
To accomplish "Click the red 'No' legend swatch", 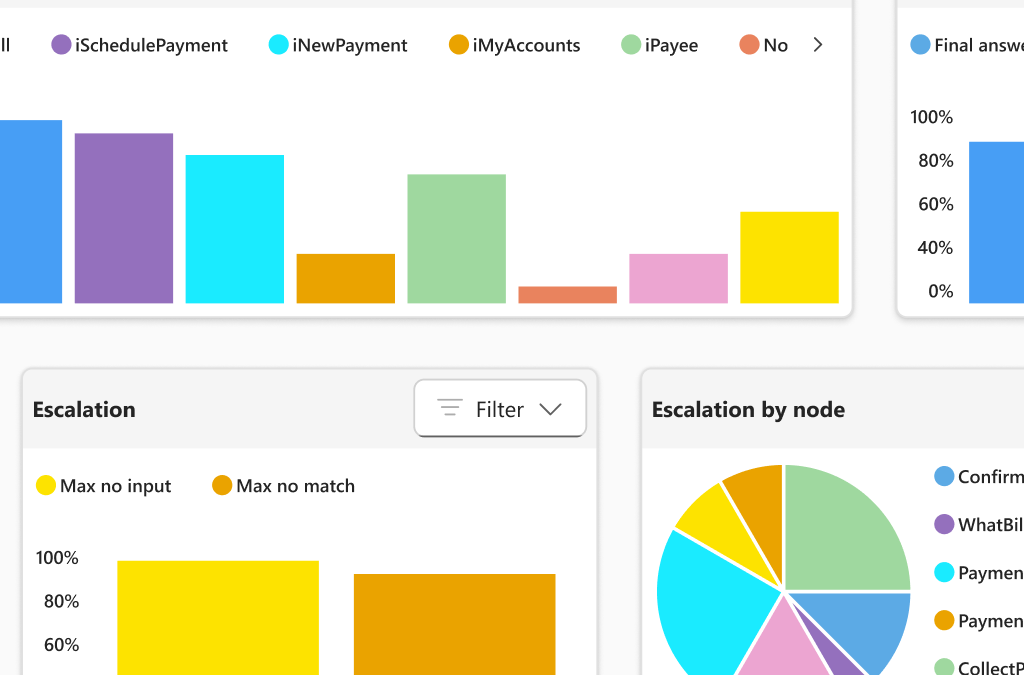I will 750,45.
